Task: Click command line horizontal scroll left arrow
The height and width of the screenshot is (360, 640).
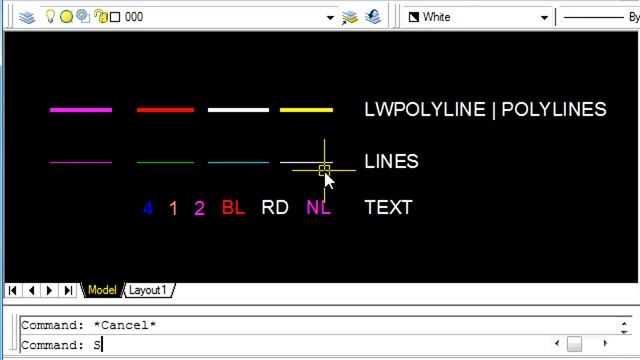Action: click(x=557, y=344)
